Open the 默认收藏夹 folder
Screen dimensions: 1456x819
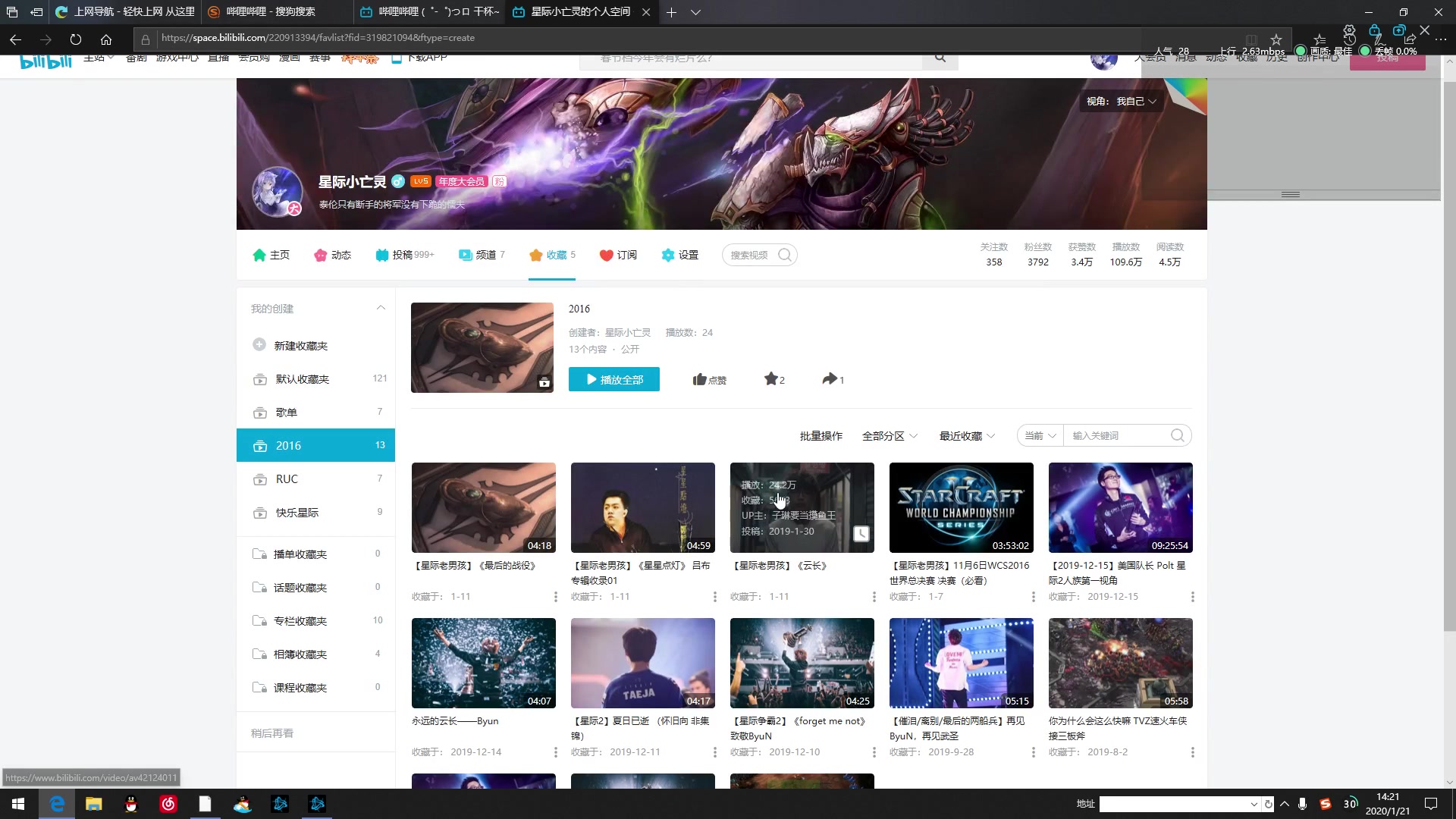[x=315, y=379]
